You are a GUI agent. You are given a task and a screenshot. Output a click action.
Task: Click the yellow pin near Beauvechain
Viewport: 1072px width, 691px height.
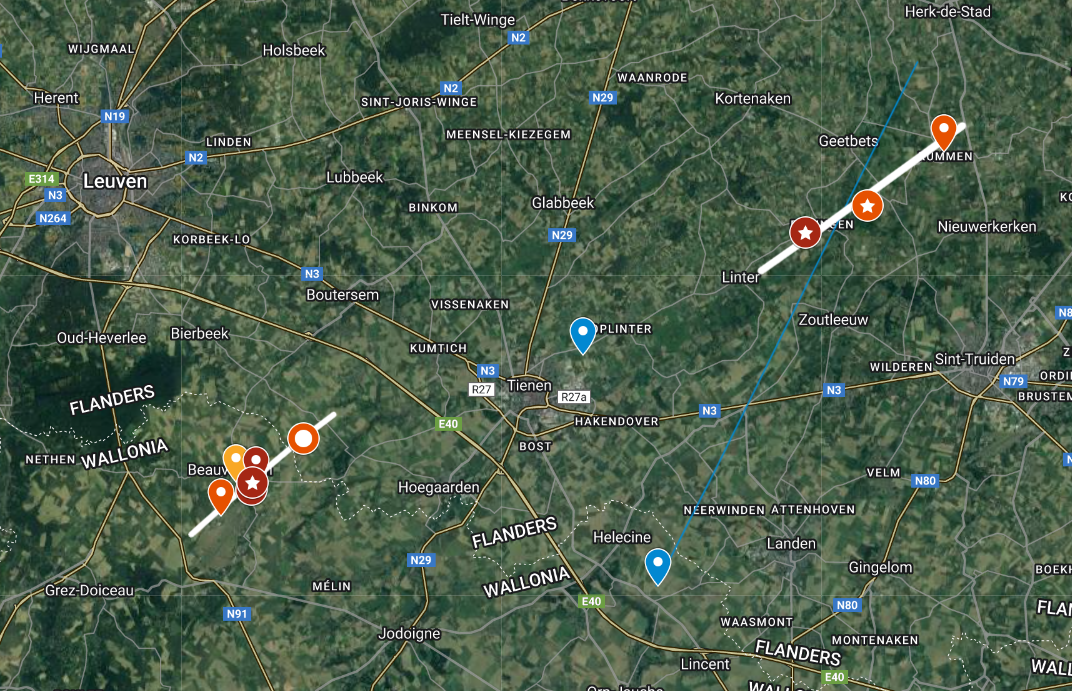(233, 460)
